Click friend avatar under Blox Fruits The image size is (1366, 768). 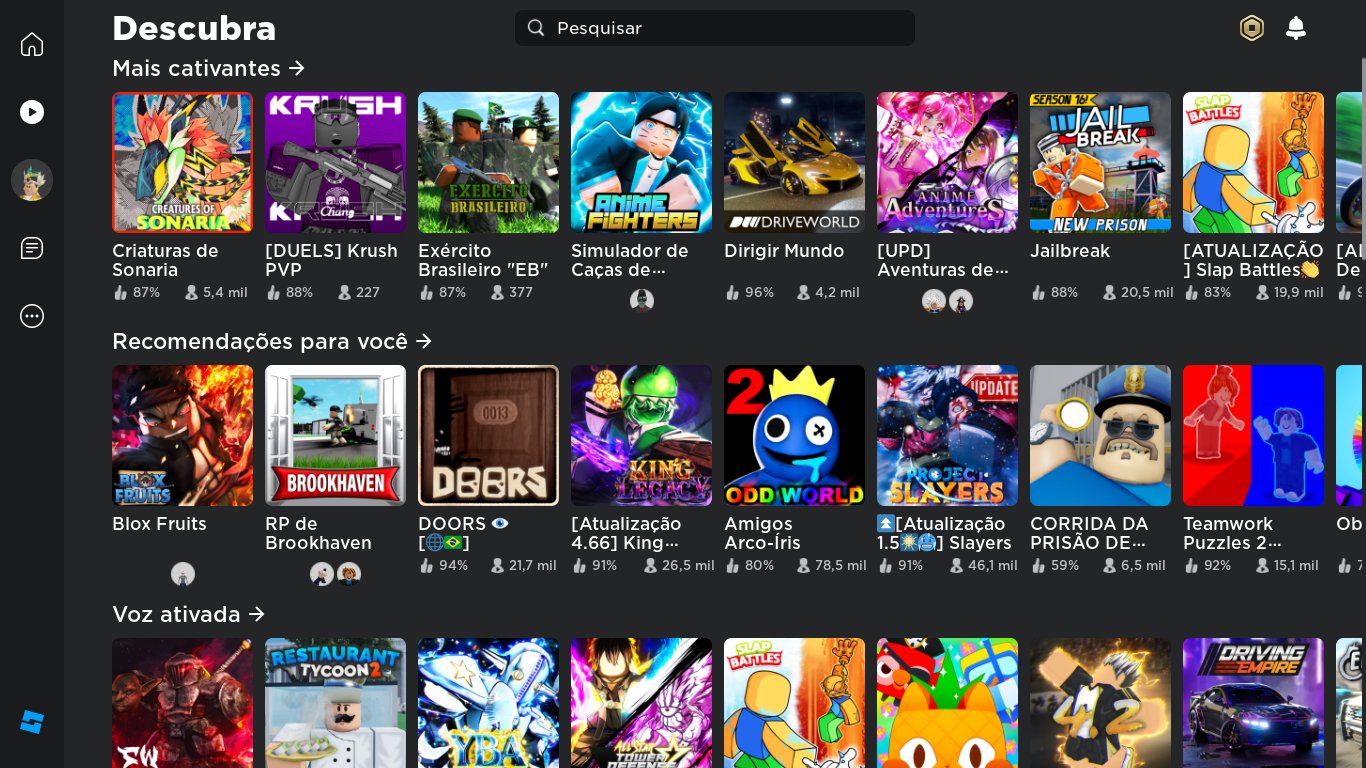click(x=182, y=574)
